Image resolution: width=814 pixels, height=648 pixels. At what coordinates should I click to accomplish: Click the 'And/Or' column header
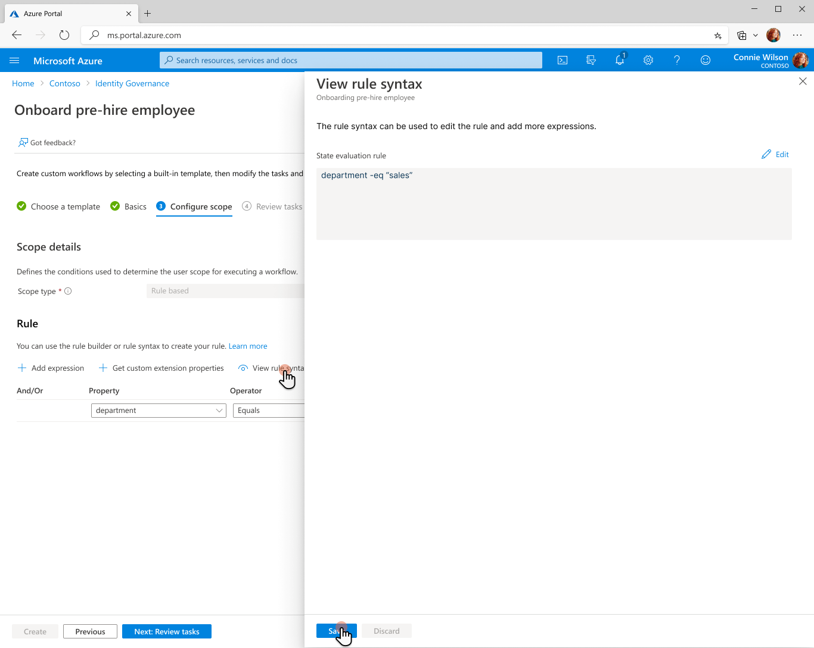30,390
